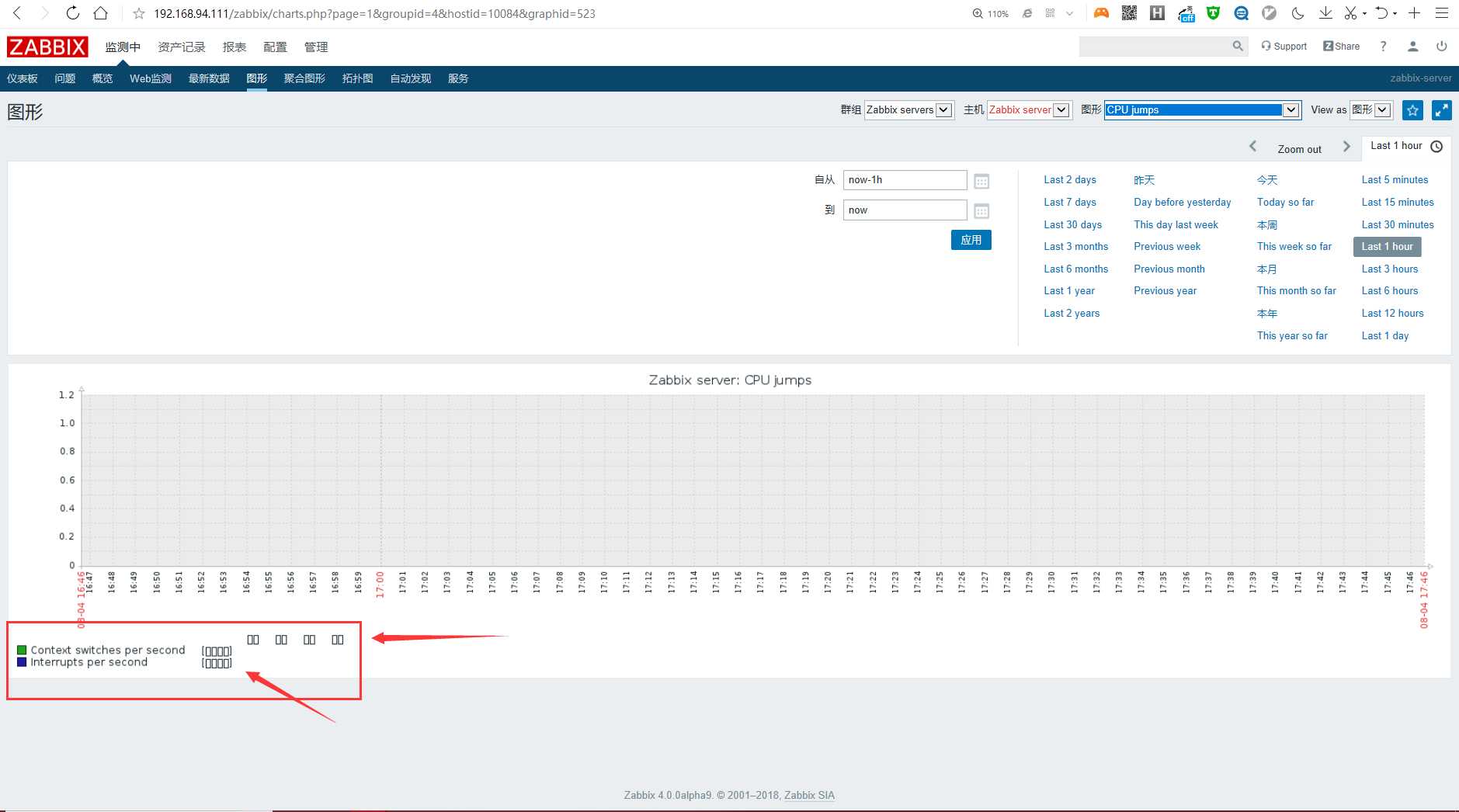
Task: Expand the scissors tool dropdown arrow
Action: 1364,14
